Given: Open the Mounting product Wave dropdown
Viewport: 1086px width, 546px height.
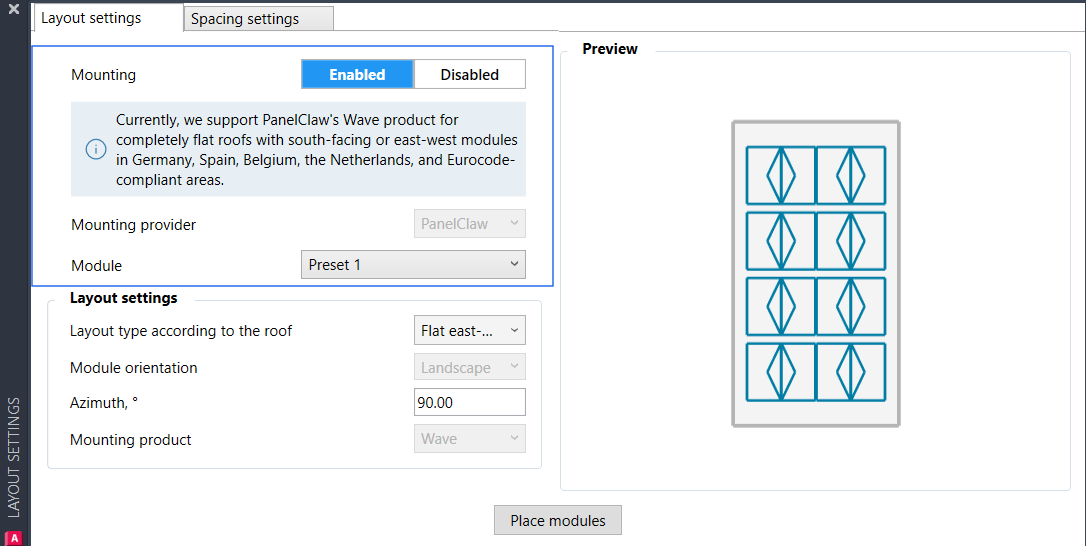Looking at the screenshot, I should (469, 439).
